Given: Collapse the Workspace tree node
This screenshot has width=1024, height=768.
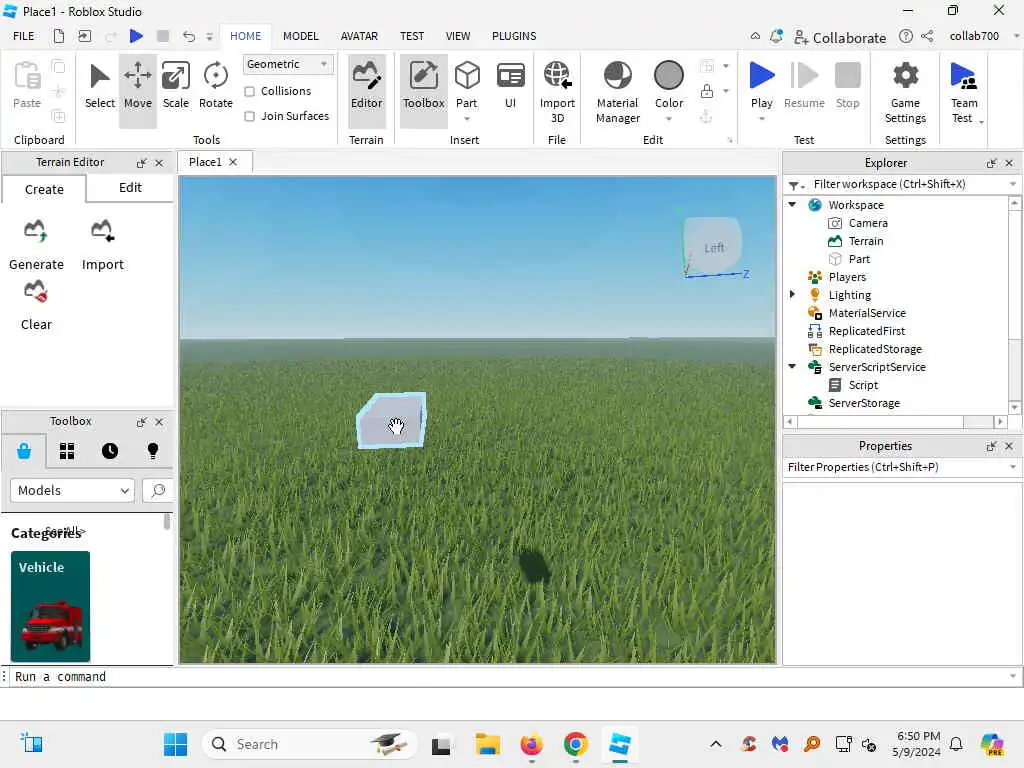Looking at the screenshot, I should tap(793, 205).
